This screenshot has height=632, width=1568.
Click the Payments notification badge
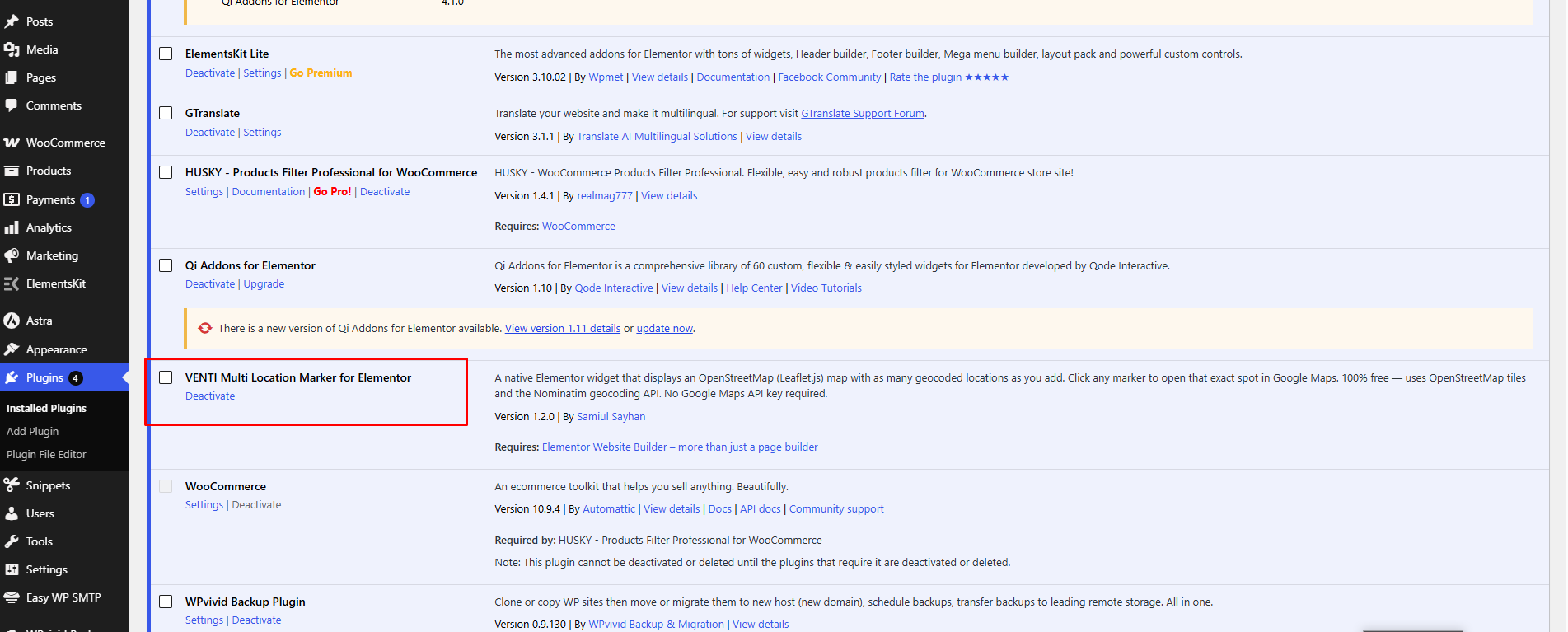pyautogui.click(x=87, y=200)
